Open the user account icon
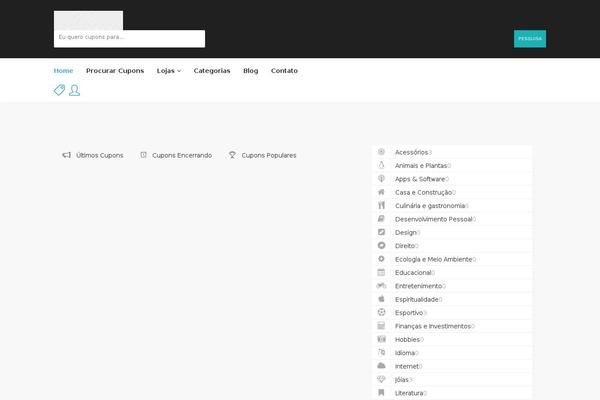 click(75, 90)
